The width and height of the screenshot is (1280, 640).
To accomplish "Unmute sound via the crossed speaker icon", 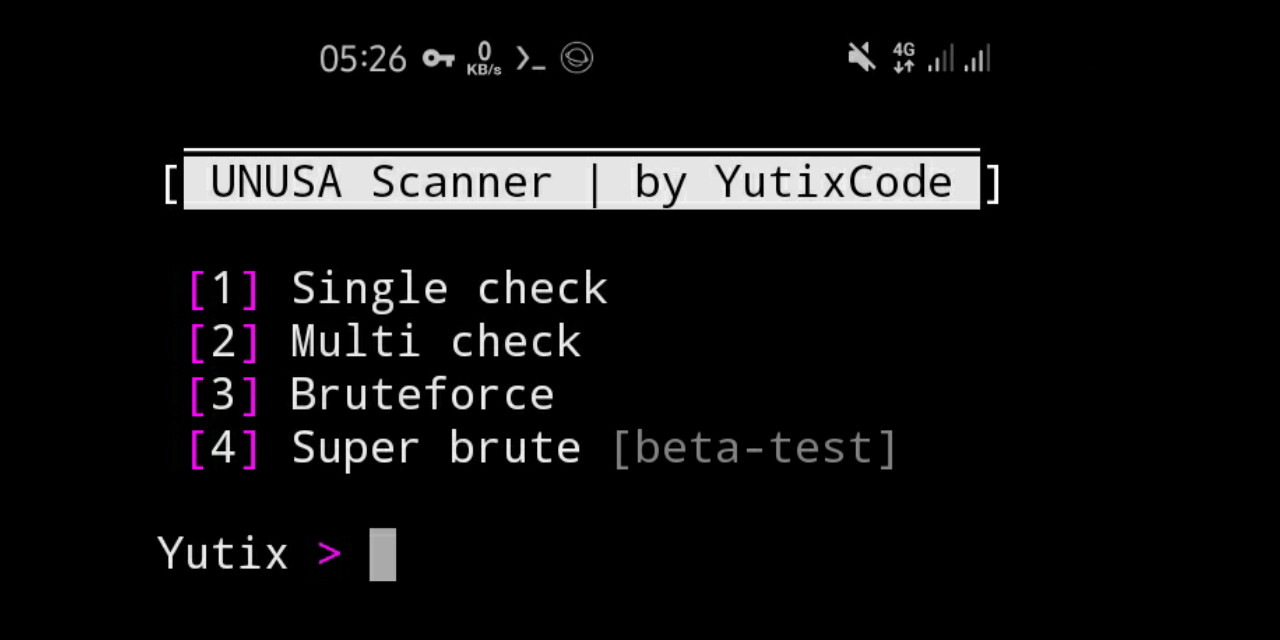I will (x=862, y=58).
